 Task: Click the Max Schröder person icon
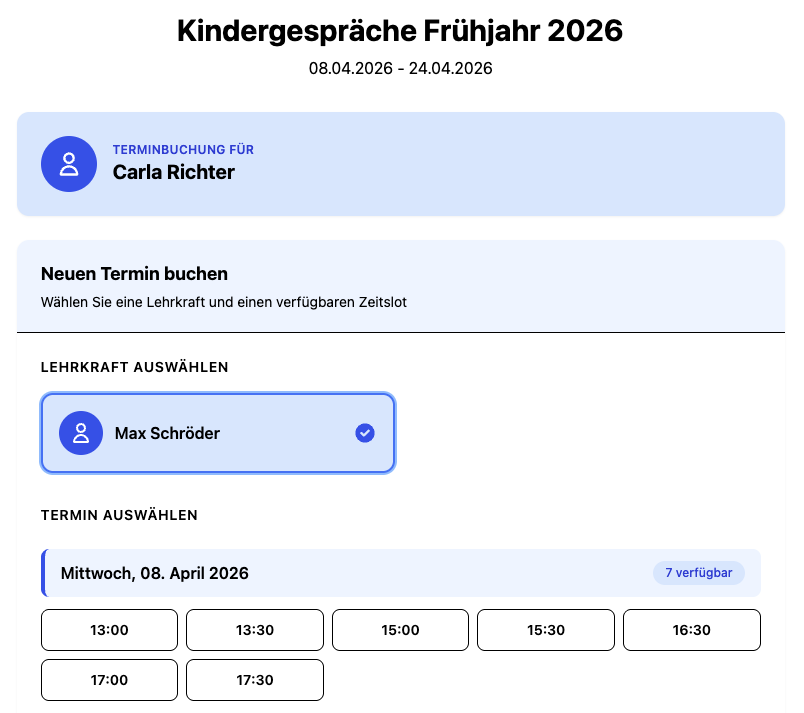point(80,432)
